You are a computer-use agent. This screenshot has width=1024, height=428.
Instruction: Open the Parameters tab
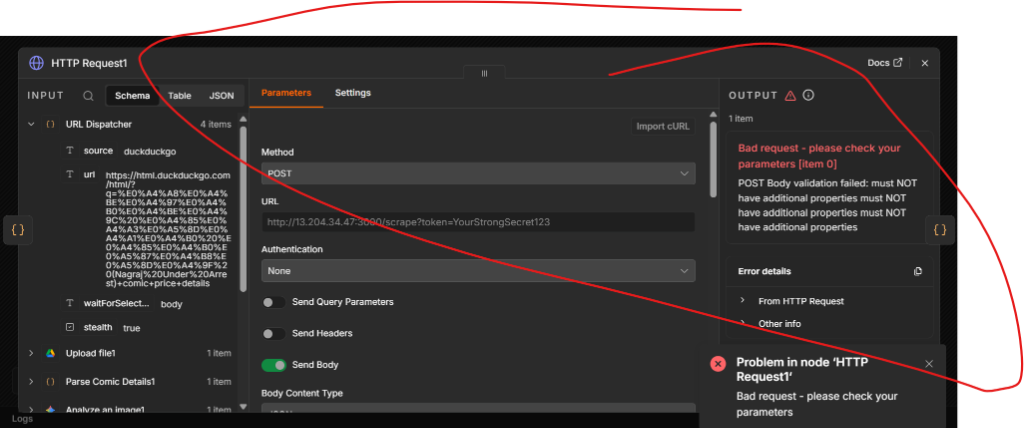286,93
